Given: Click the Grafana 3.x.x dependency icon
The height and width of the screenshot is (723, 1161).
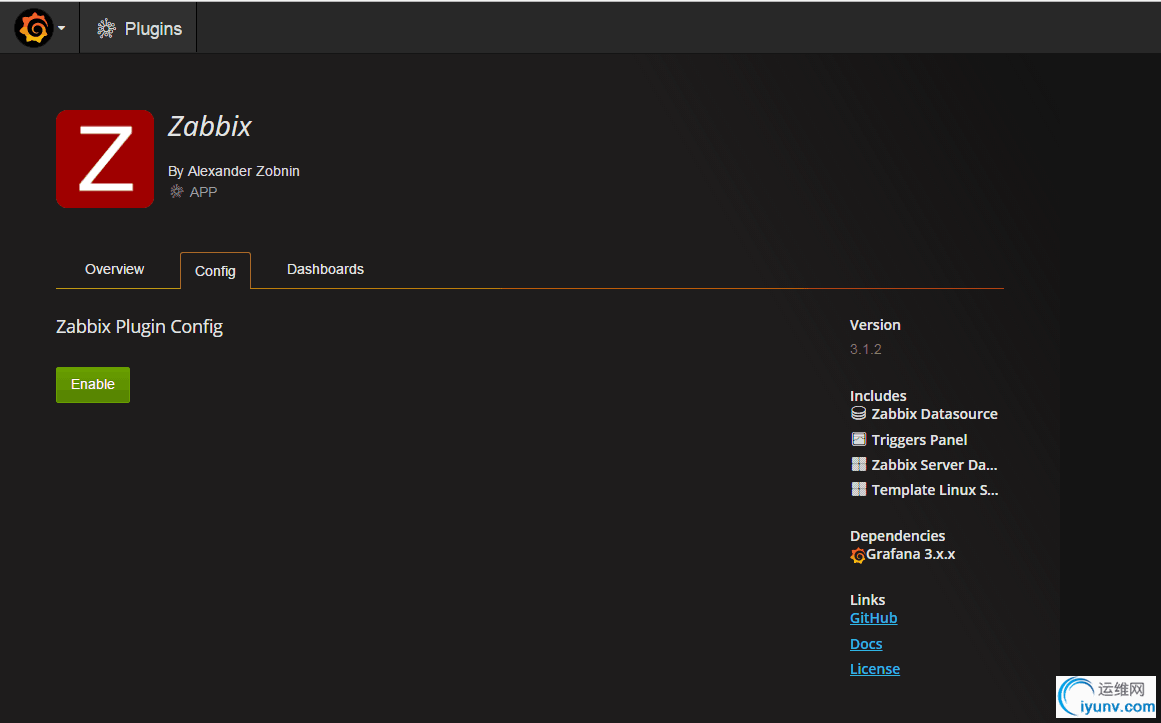Looking at the screenshot, I should click(x=858, y=555).
